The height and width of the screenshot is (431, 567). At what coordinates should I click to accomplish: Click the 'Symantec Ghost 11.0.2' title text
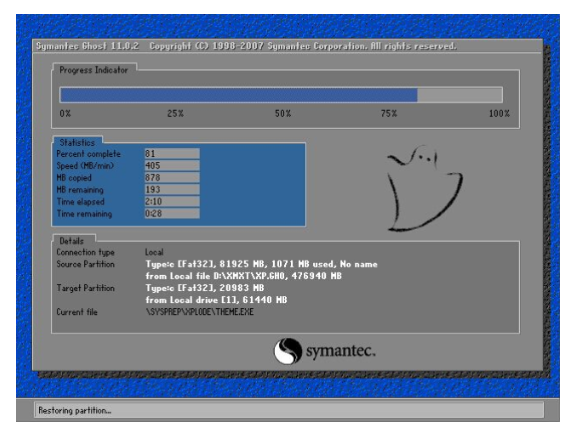[87, 46]
